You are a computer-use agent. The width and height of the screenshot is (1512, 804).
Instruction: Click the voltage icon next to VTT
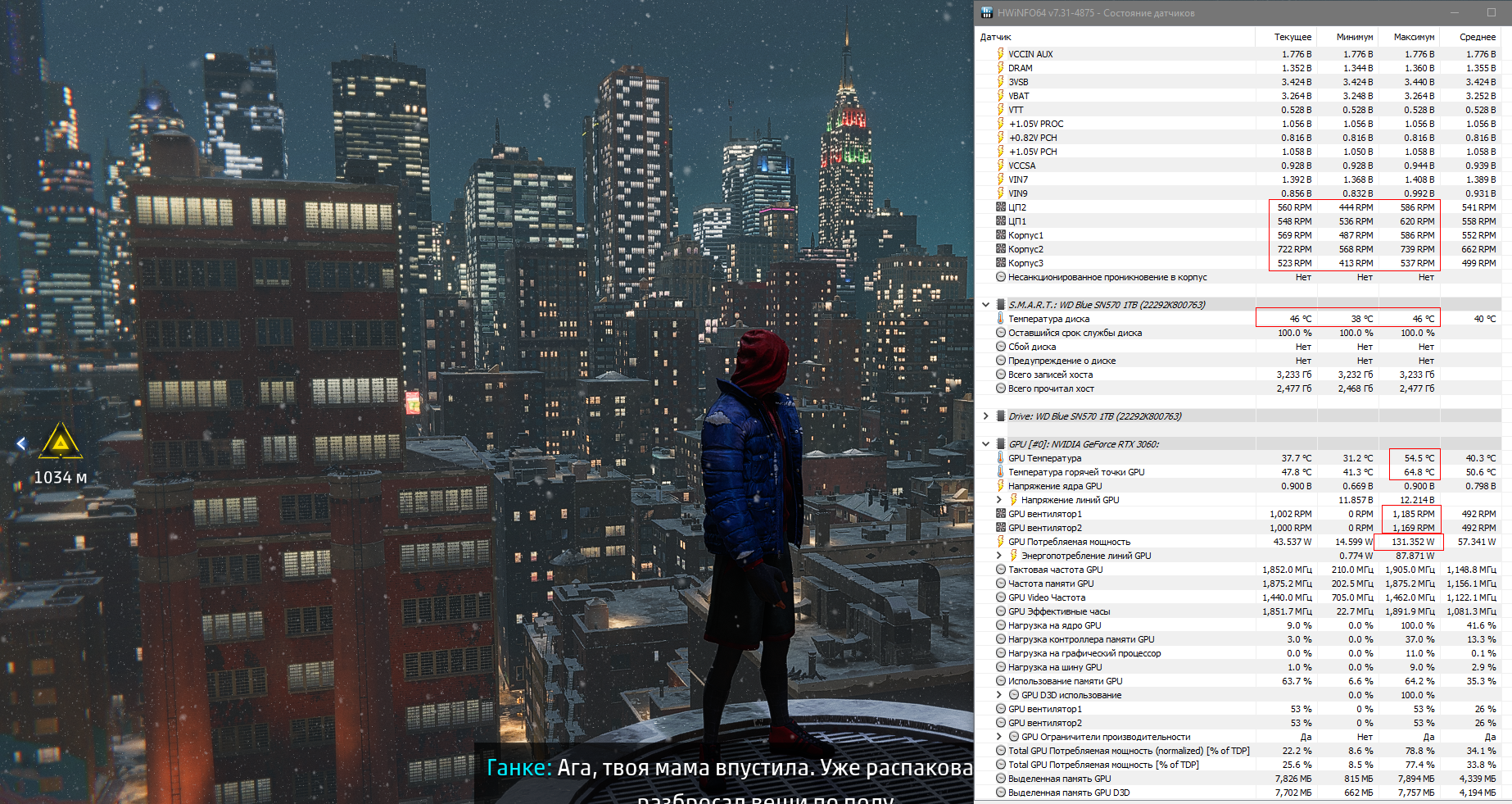1000,110
